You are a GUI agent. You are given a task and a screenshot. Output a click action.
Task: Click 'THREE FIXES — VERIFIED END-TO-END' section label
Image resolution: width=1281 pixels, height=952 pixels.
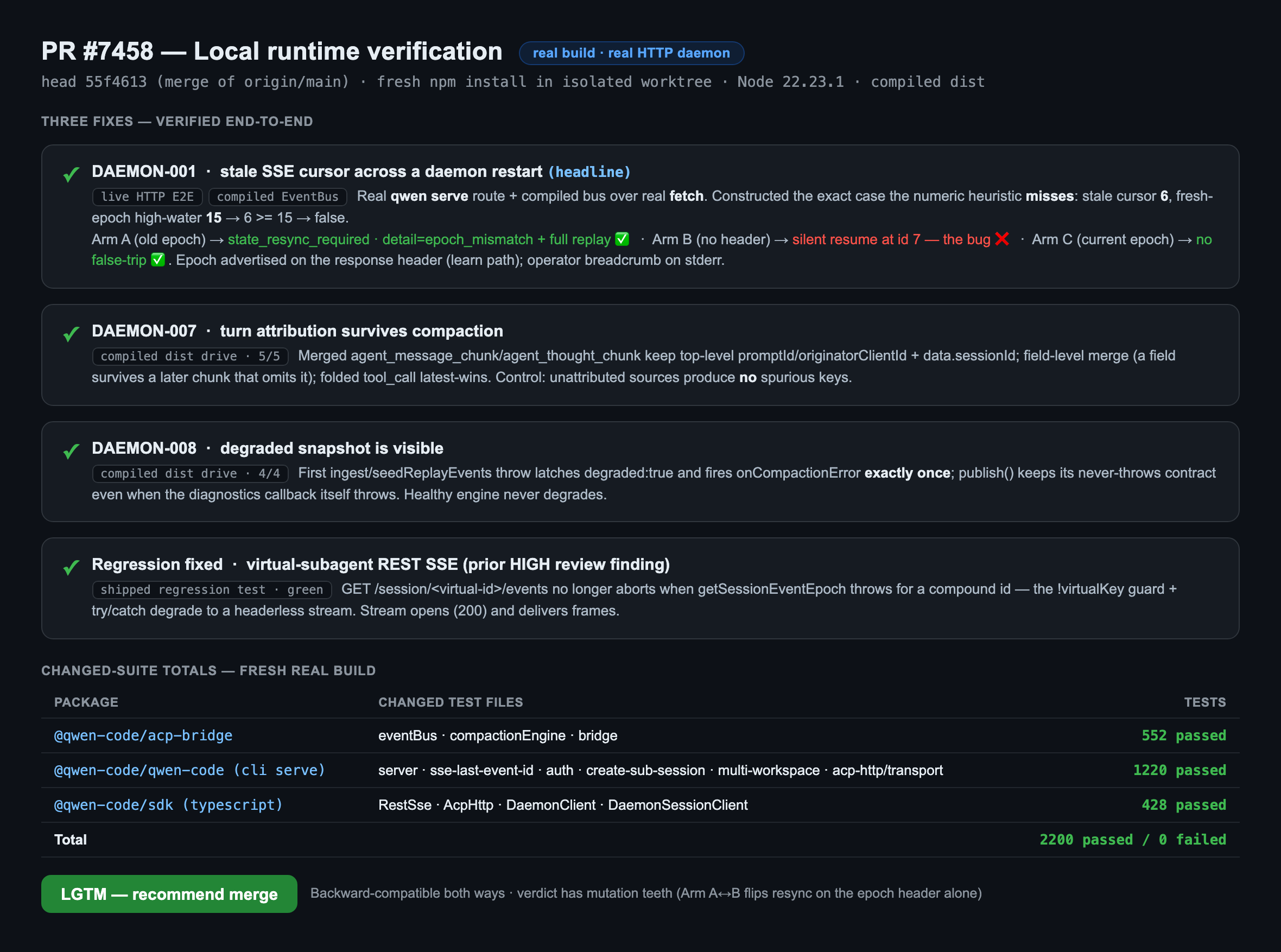click(x=177, y=122)
